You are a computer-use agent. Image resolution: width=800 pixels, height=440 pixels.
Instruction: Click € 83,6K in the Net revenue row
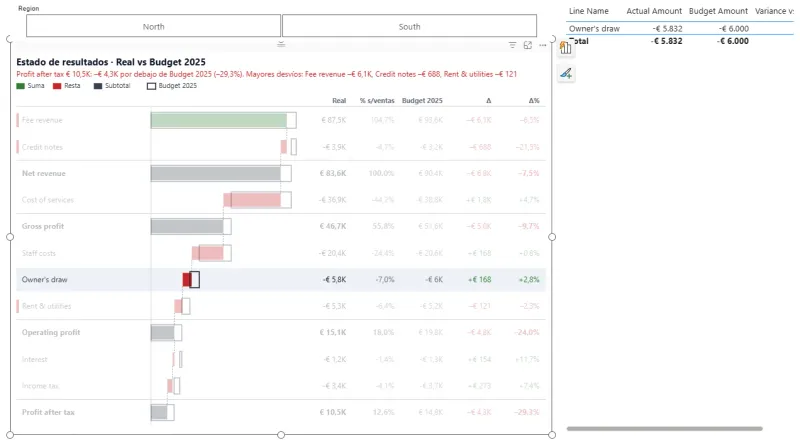(333, 173)
